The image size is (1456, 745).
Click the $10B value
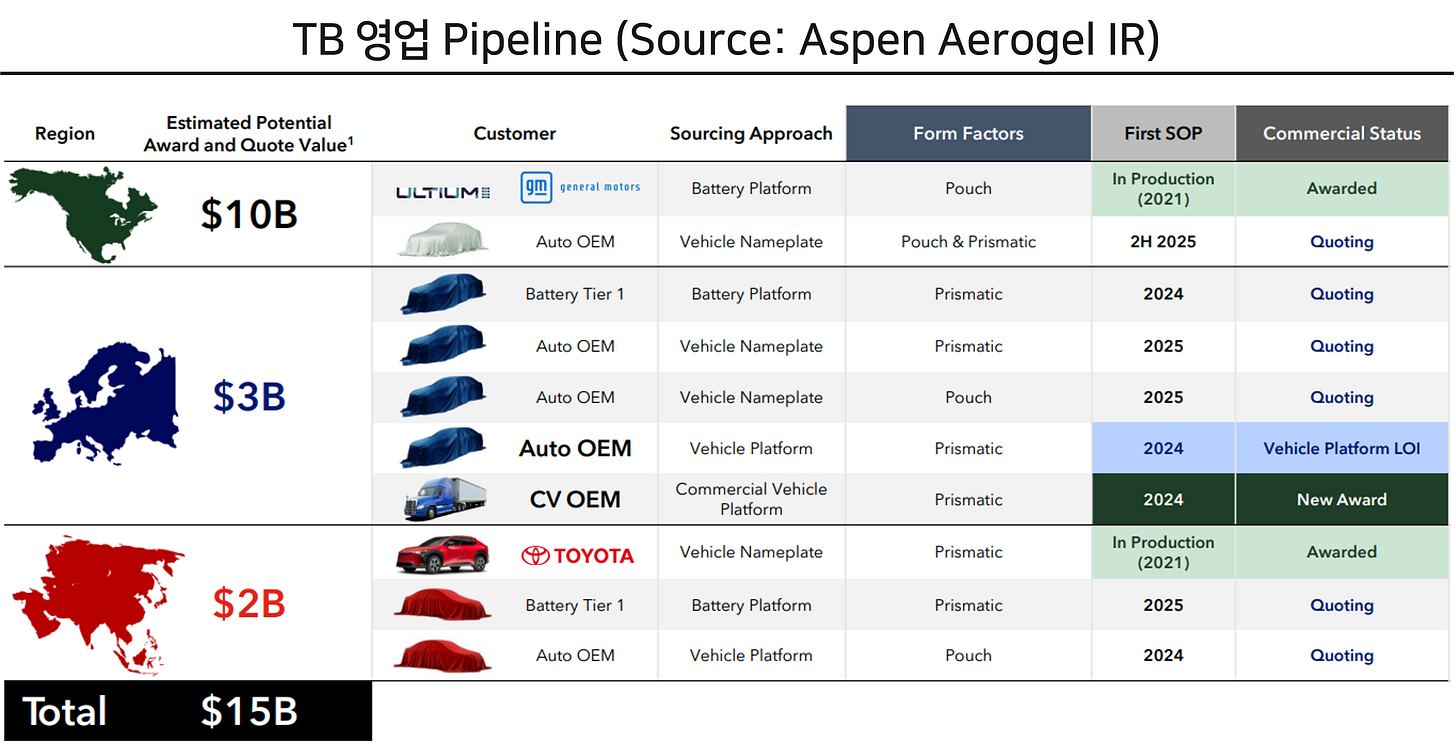pyautogui.click(x=249, y=214)
